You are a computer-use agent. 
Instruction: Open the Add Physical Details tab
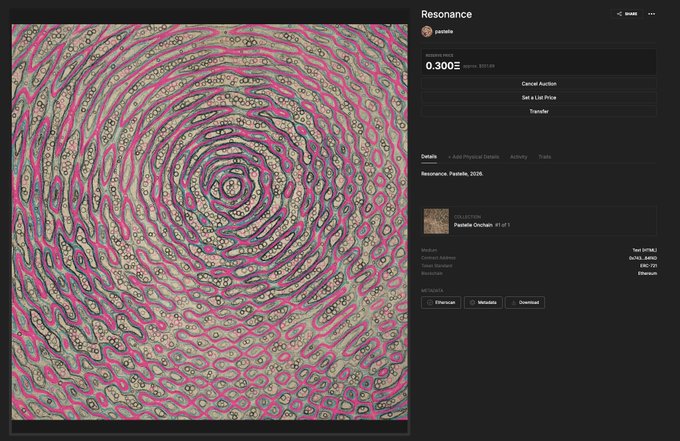(x=474, y=157)
